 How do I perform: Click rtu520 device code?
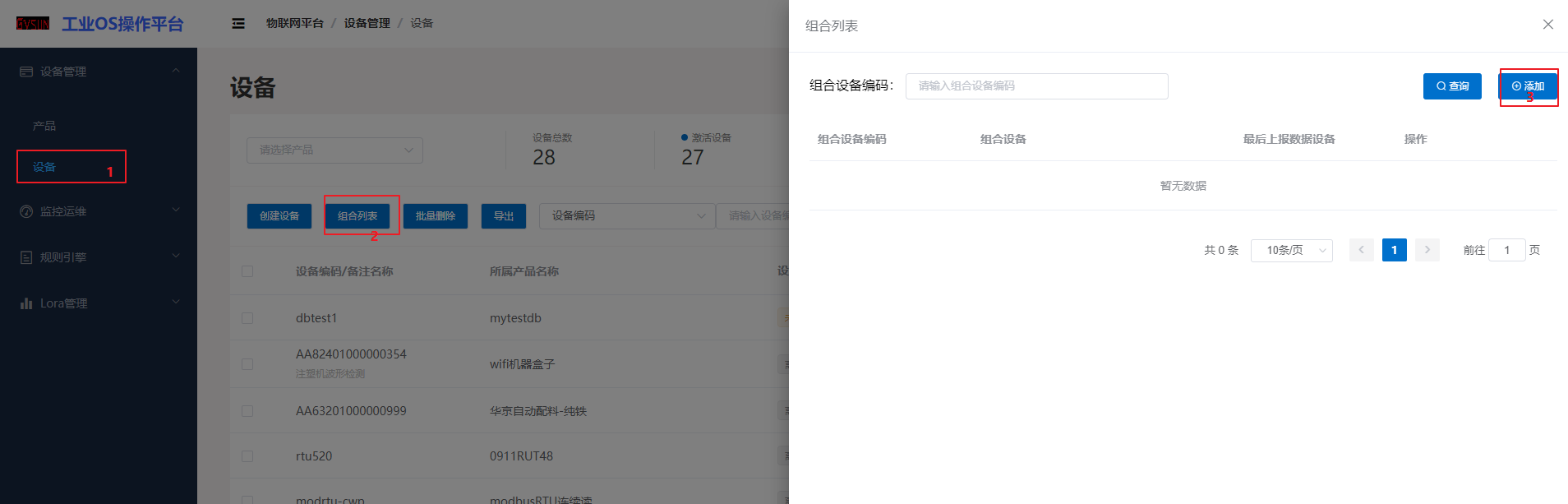point(314,456)
